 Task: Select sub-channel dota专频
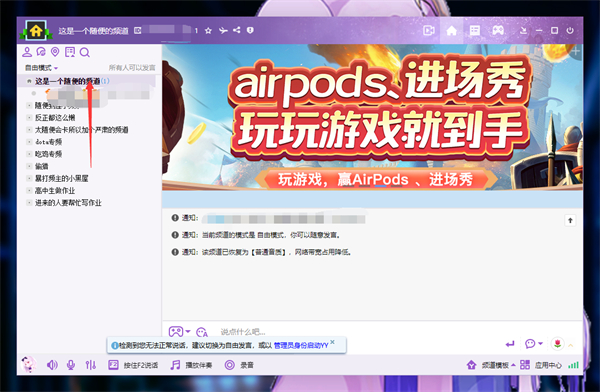tap(48, 142)
